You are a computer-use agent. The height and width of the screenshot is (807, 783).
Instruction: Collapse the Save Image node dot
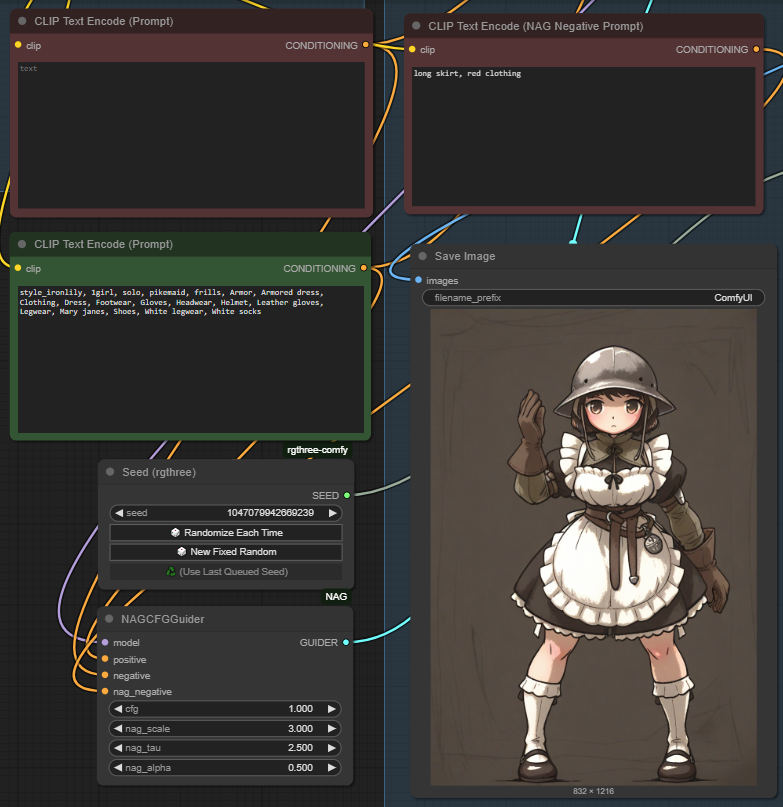tap(423, 256)
